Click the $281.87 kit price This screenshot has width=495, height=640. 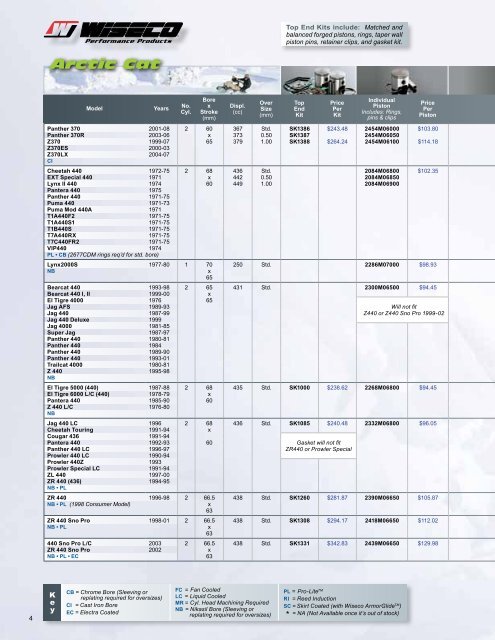(337, 498)
